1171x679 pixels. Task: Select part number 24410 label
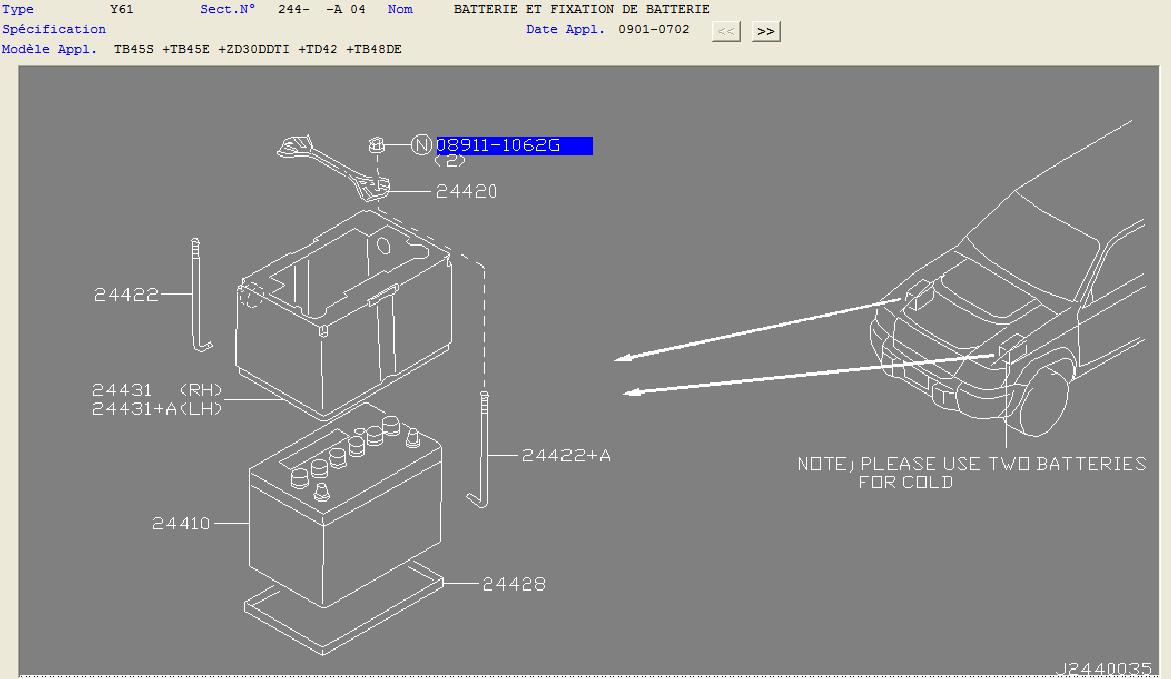coord(181,523)
